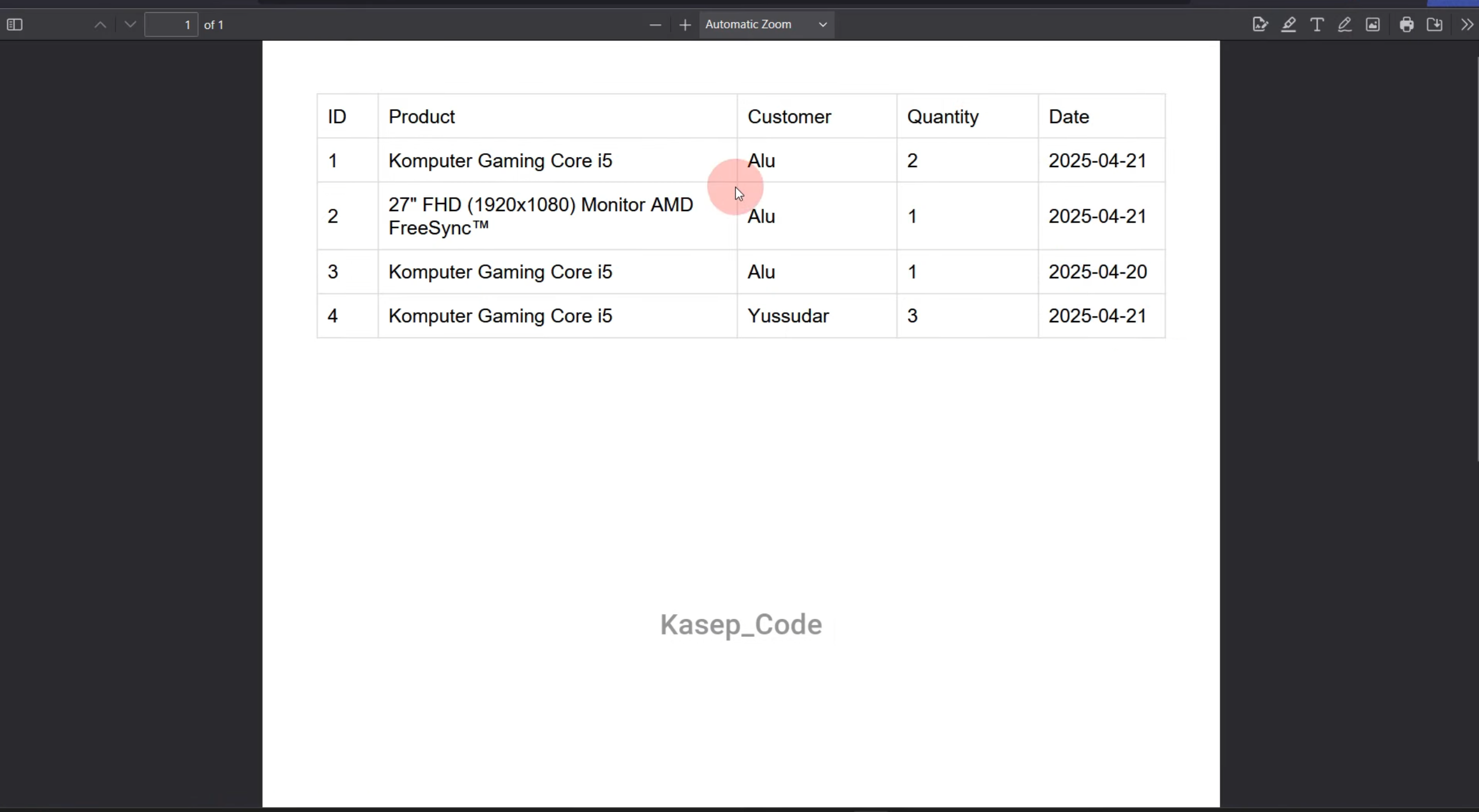1479x812 pixels.
Task: Click the ID cell 4
Action: coord(333,316)
